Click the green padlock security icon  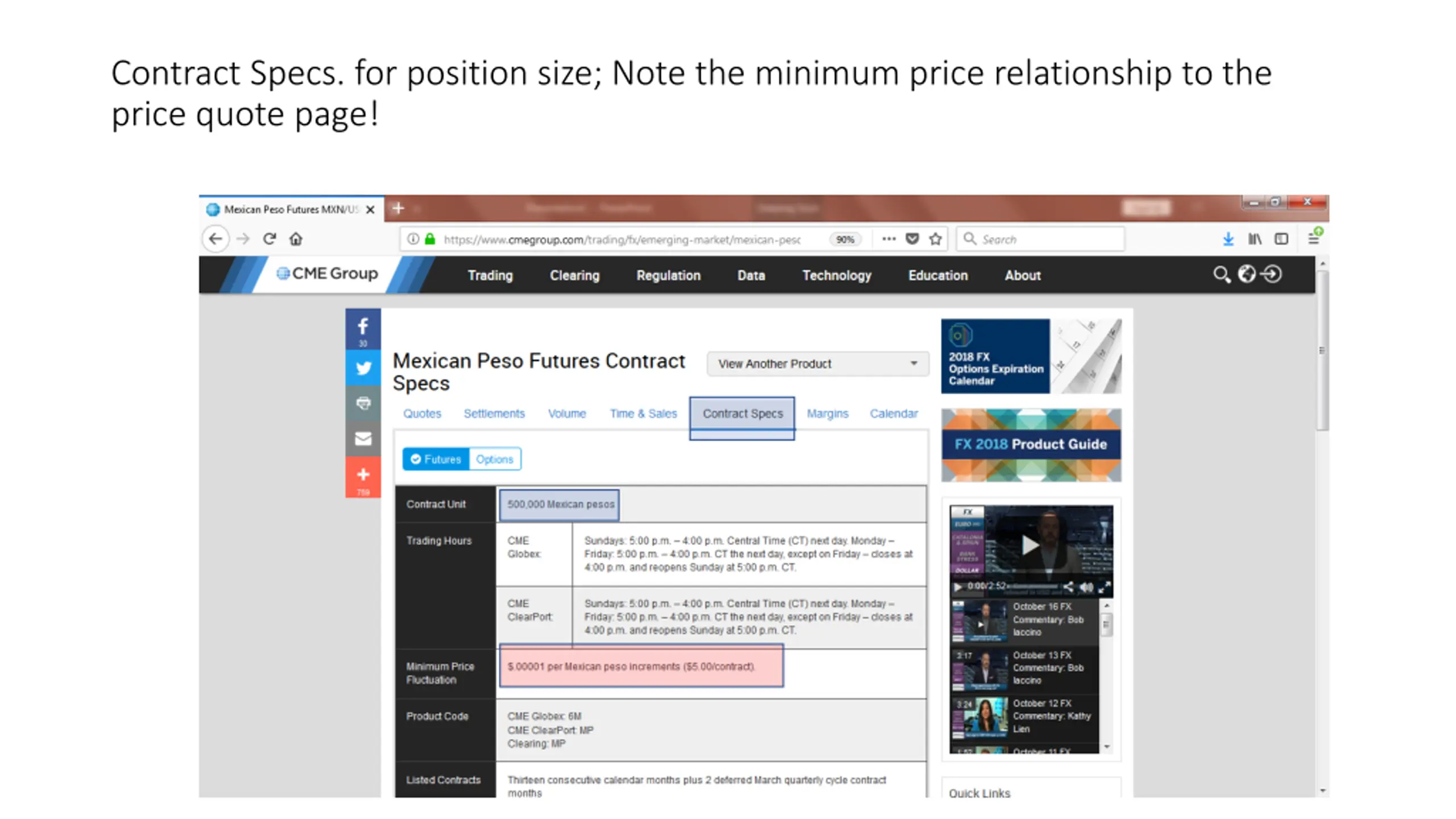click(430, 239)
